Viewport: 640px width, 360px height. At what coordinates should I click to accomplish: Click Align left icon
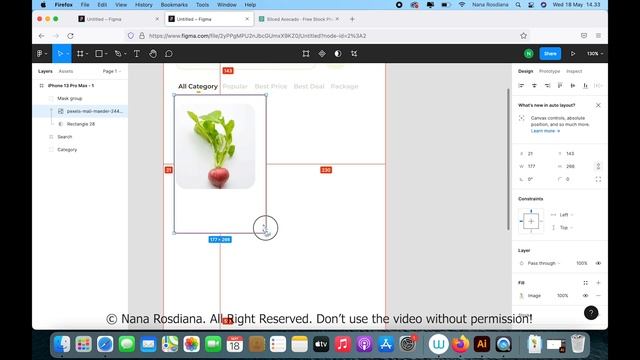[x=521, y=85]
